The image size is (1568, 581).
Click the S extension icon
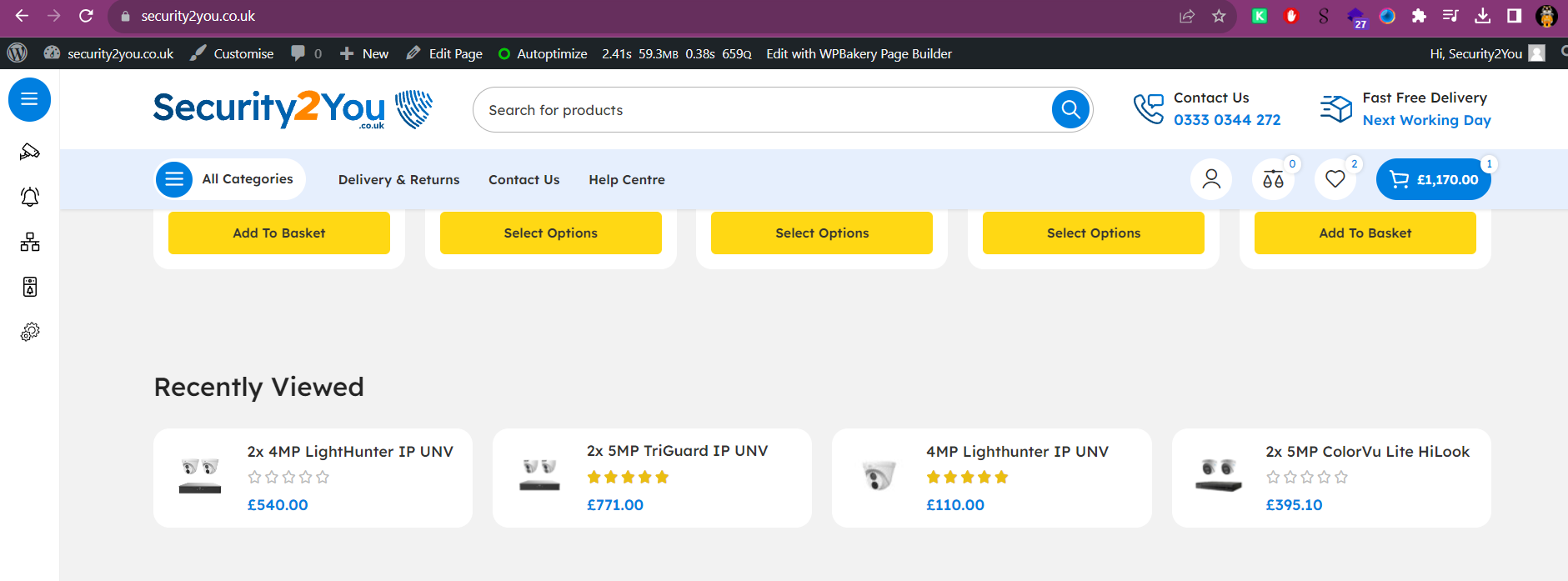point(1323,16)
